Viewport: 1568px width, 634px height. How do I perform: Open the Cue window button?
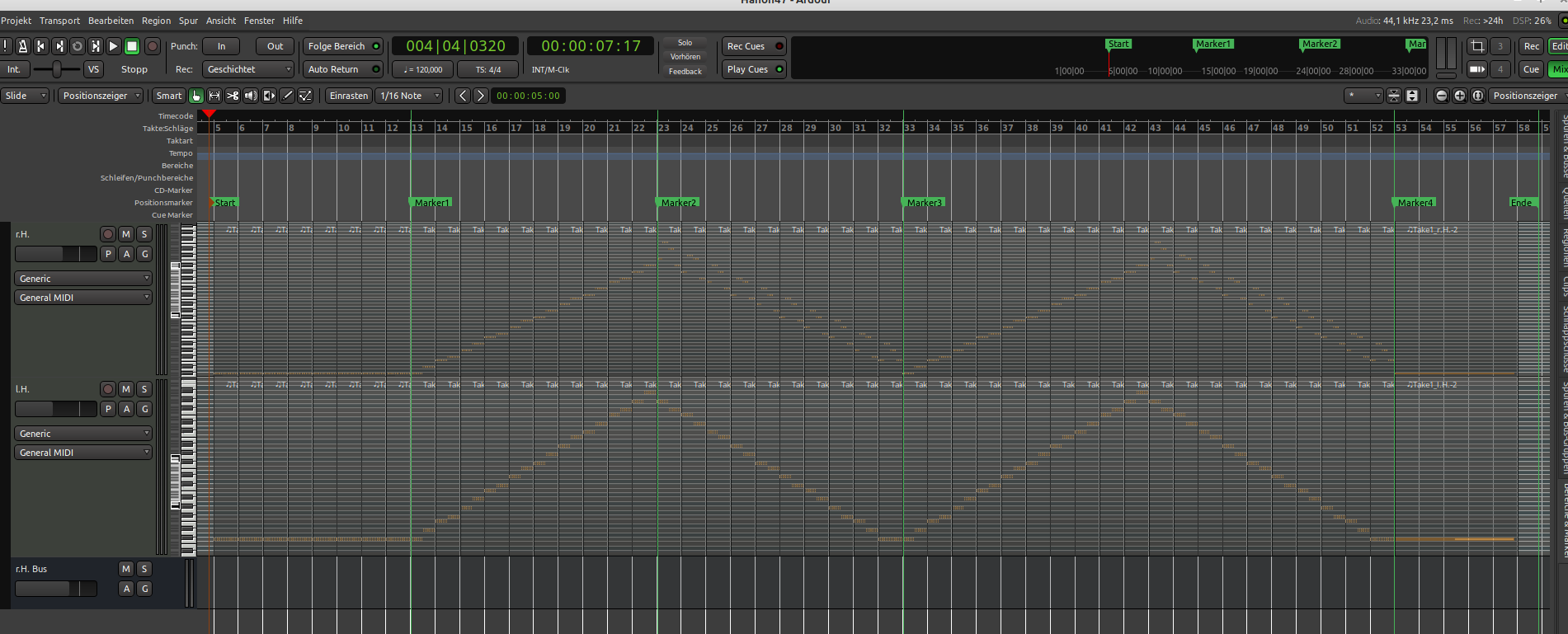(x=1532, y=69)
